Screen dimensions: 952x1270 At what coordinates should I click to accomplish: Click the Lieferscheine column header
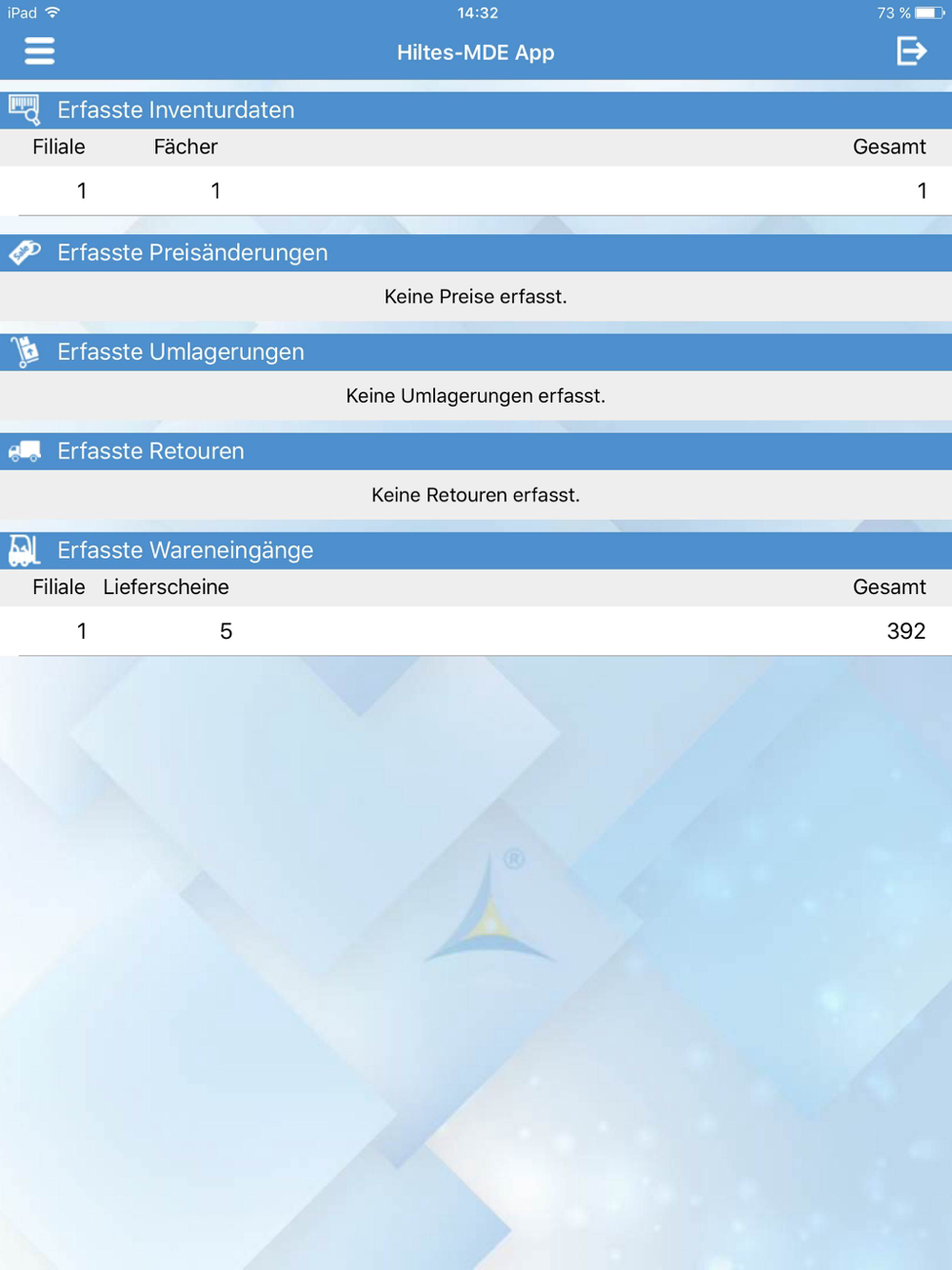pos(166,586)
